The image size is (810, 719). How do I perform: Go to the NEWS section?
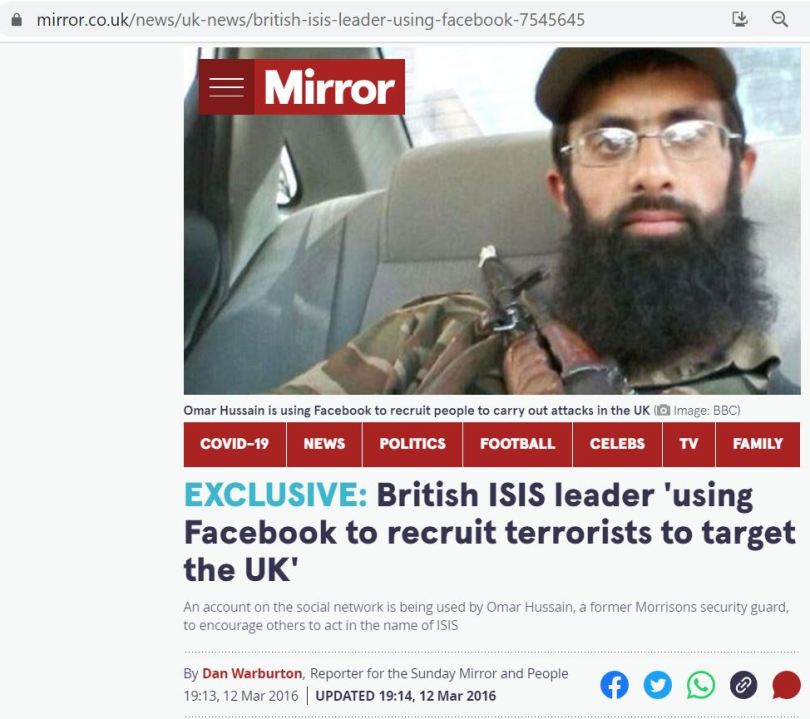[x=324, y=444]
